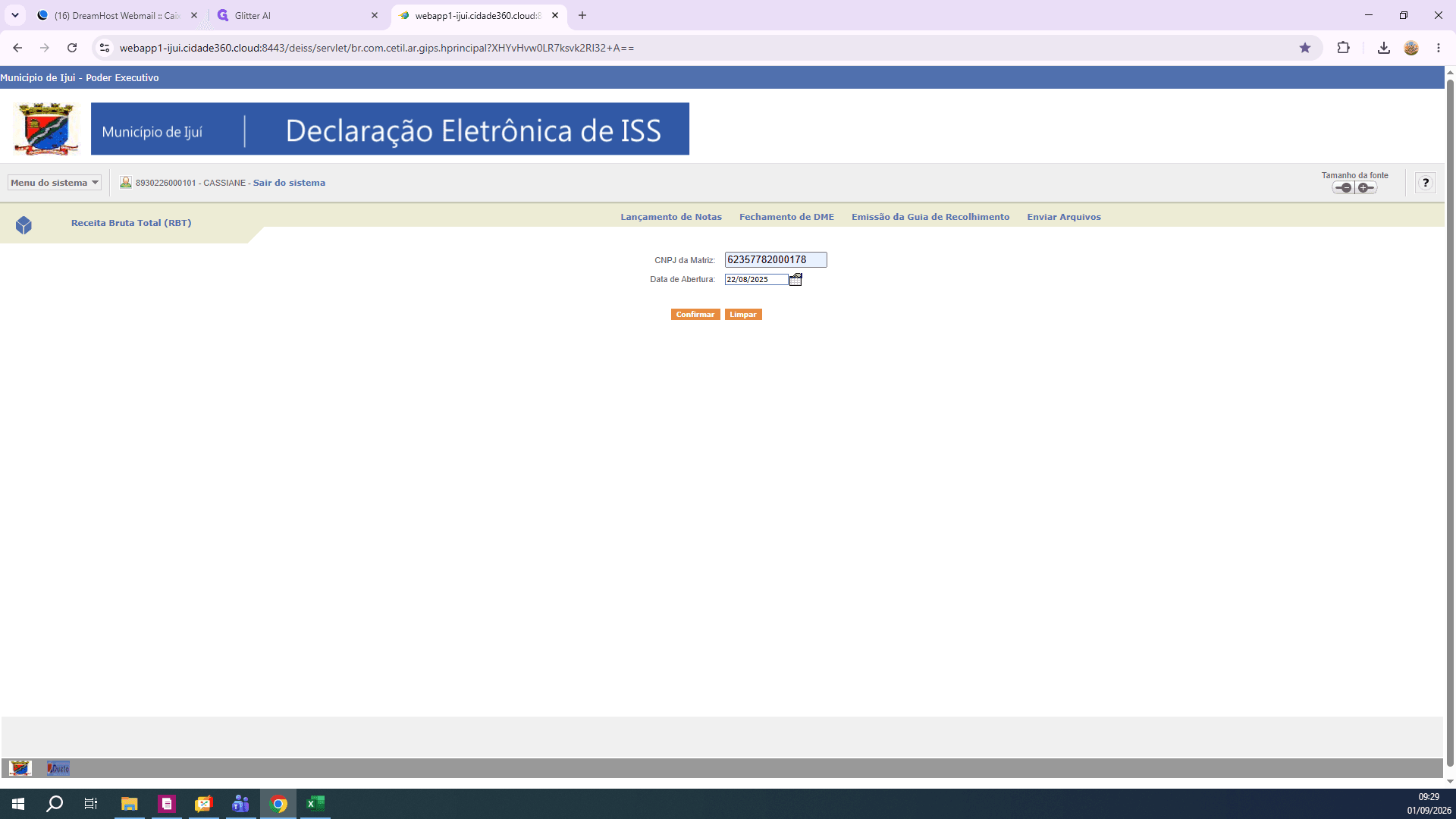This screenshot has height=819, width=1456.
Task: Open Lançamento de Notas menu
Action: (x=671, y=217)
